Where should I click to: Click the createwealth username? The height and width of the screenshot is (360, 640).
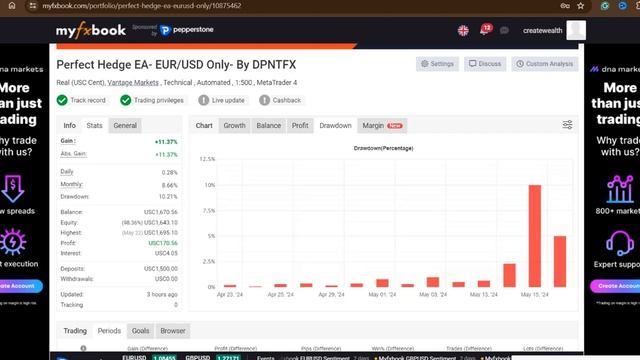tap(542, 31)
